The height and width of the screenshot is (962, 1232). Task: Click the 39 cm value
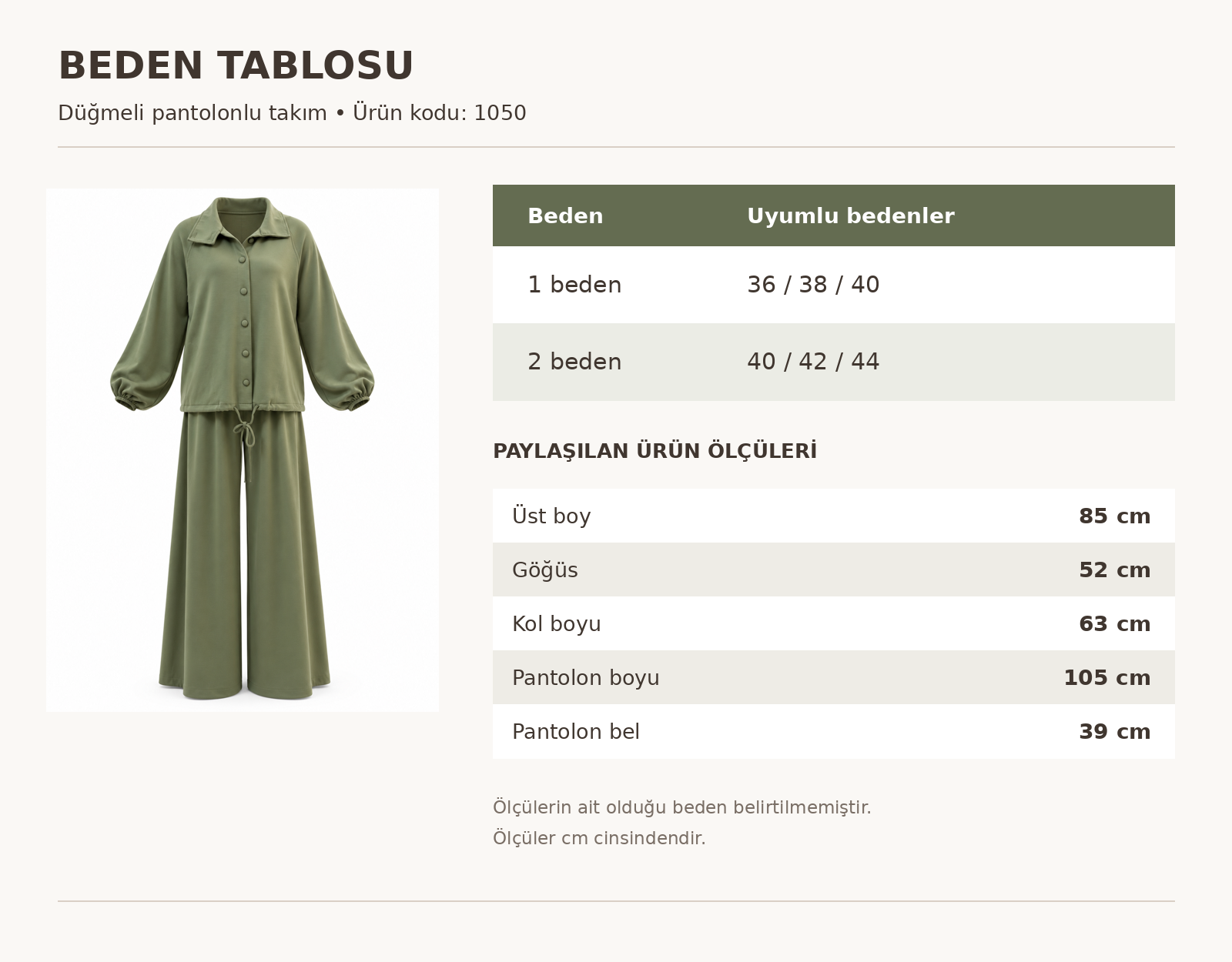coord(1114,732)
